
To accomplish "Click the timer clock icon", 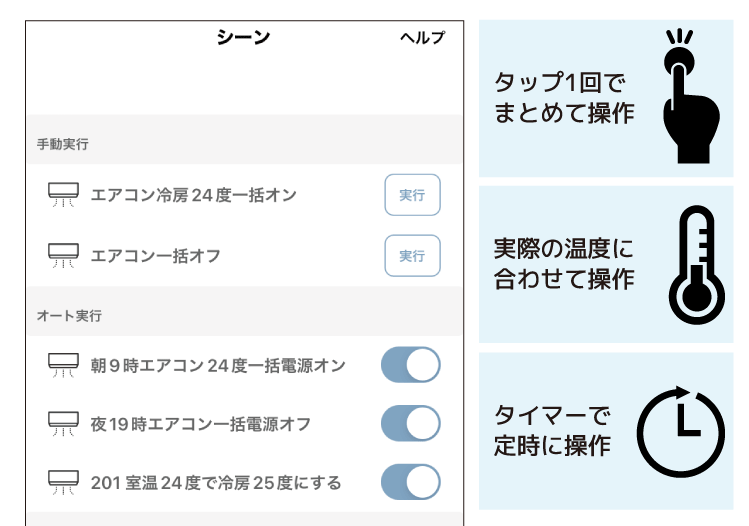I will click(x=681, y=431).
